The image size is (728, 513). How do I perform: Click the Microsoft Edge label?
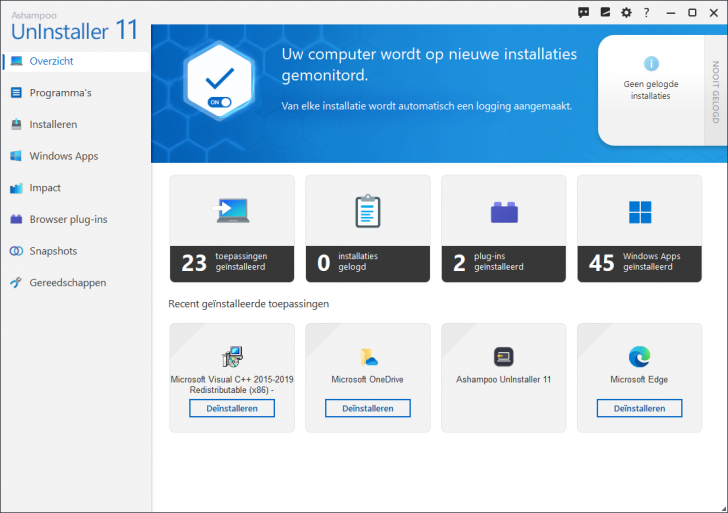[639, 379]
